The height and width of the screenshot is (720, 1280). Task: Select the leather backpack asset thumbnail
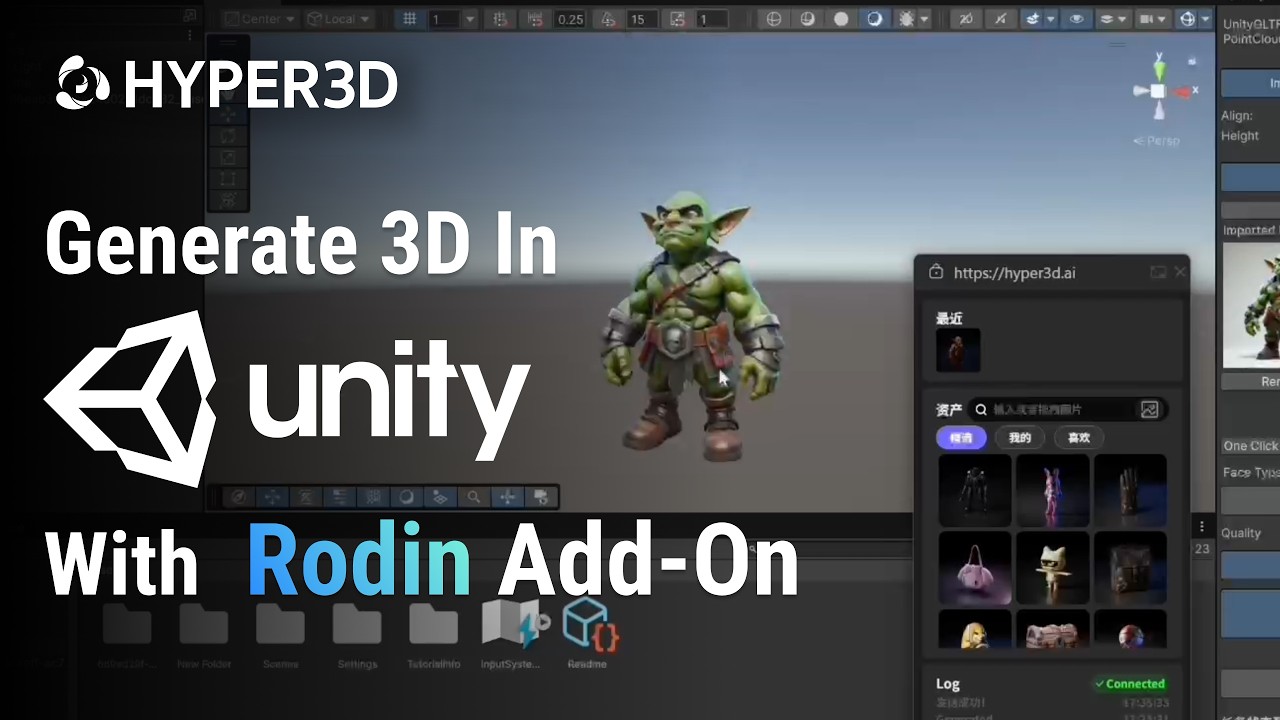1130,568
